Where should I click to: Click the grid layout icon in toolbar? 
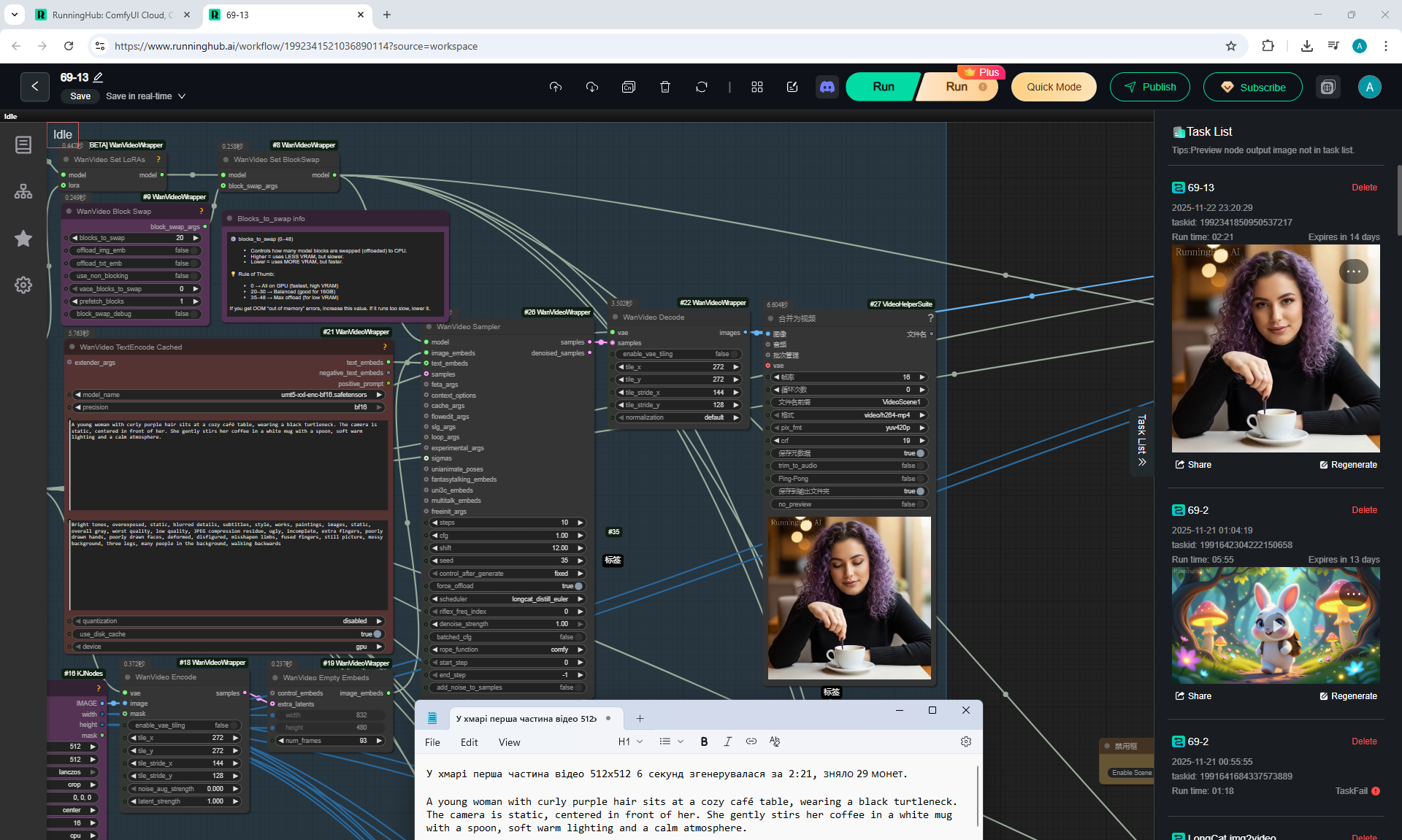[x=756, y=87]
